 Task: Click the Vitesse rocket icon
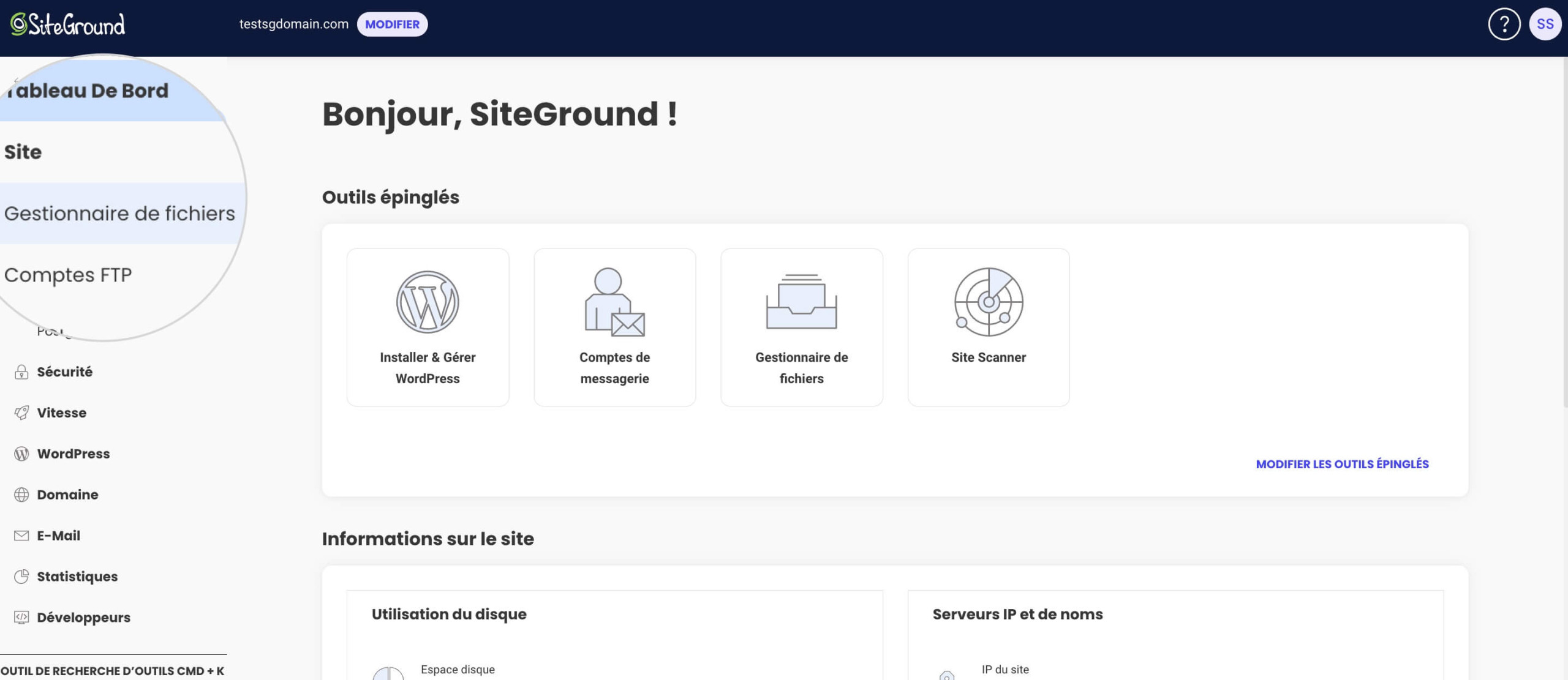pos(21,413)
